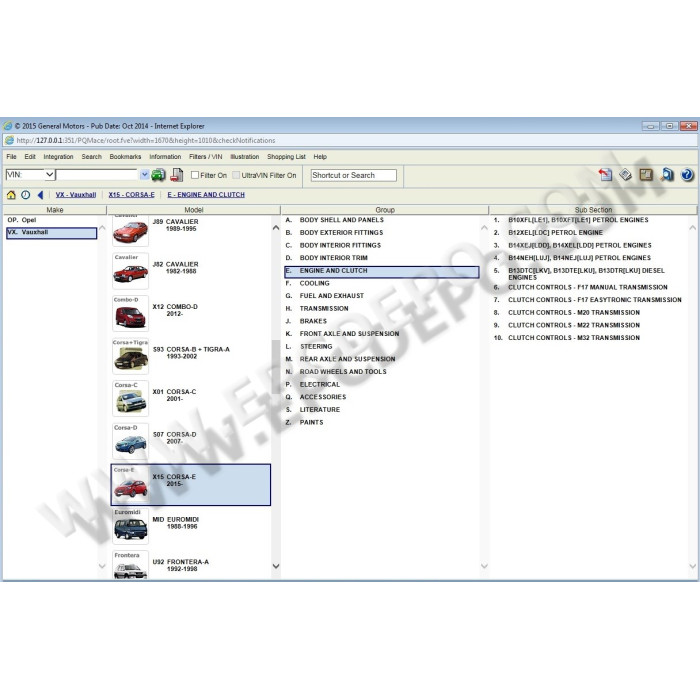Click the magnifier search icon in toolbar

pyautogui.click(x=667, y=175)
